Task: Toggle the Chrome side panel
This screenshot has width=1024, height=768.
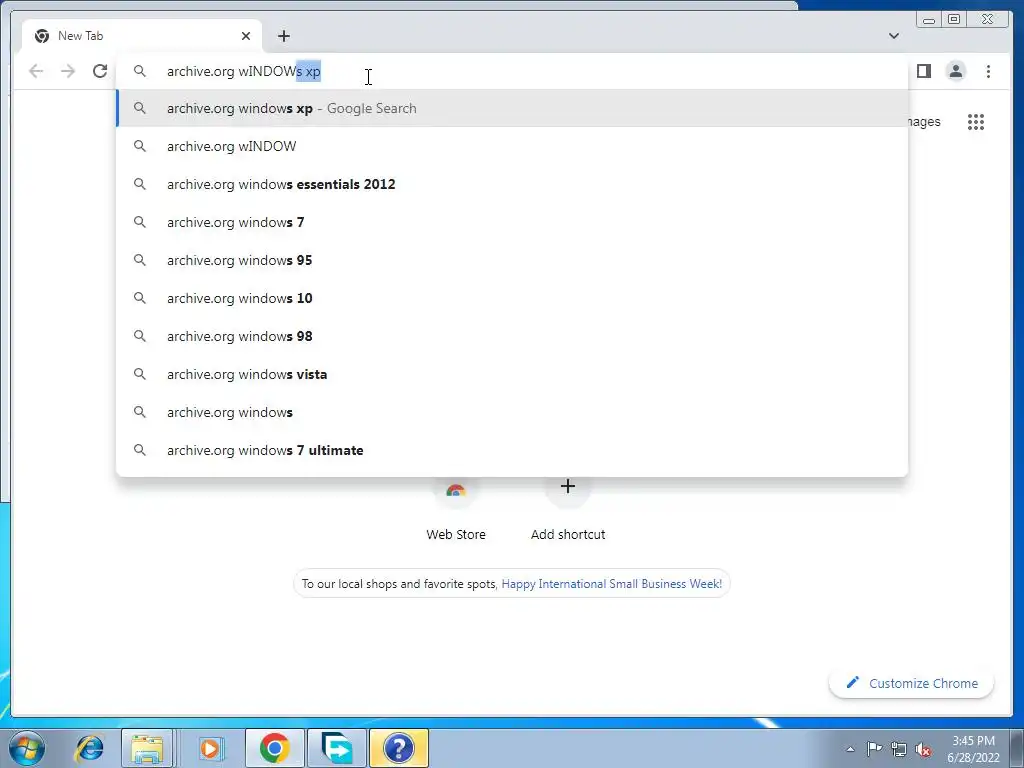Action: pos(923,71)
